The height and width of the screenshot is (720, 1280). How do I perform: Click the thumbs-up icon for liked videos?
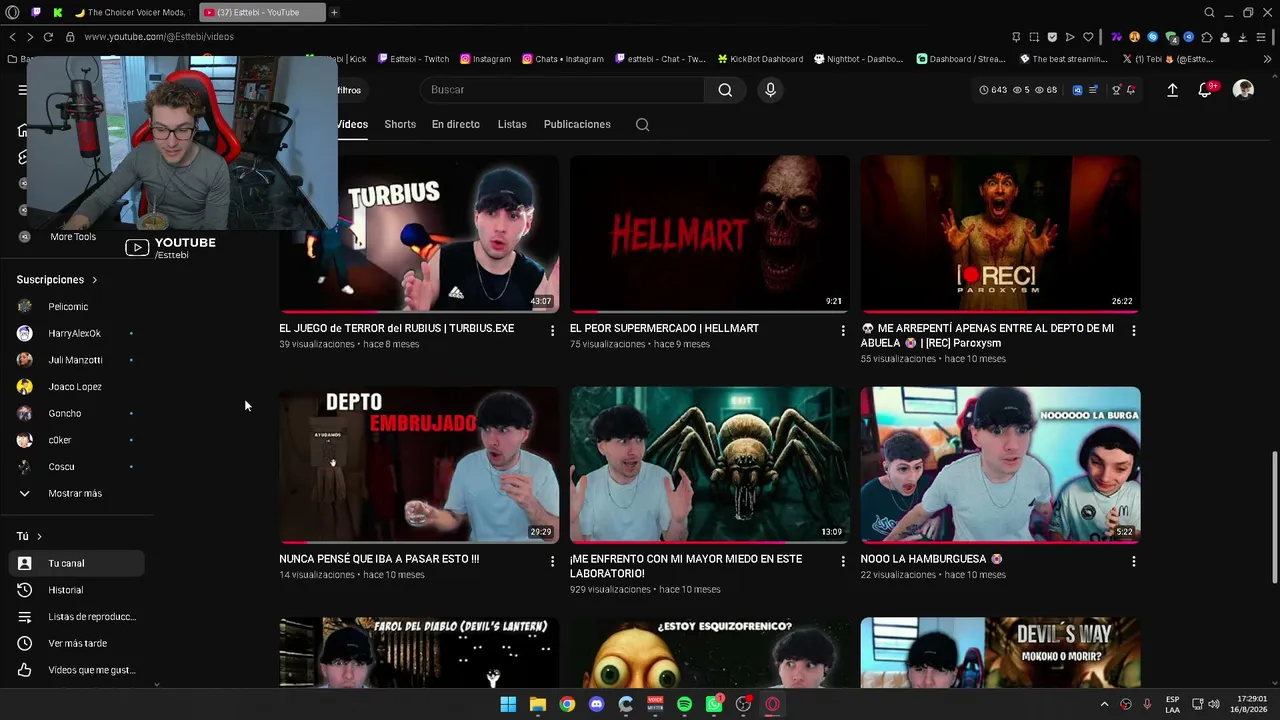point(25,670)
